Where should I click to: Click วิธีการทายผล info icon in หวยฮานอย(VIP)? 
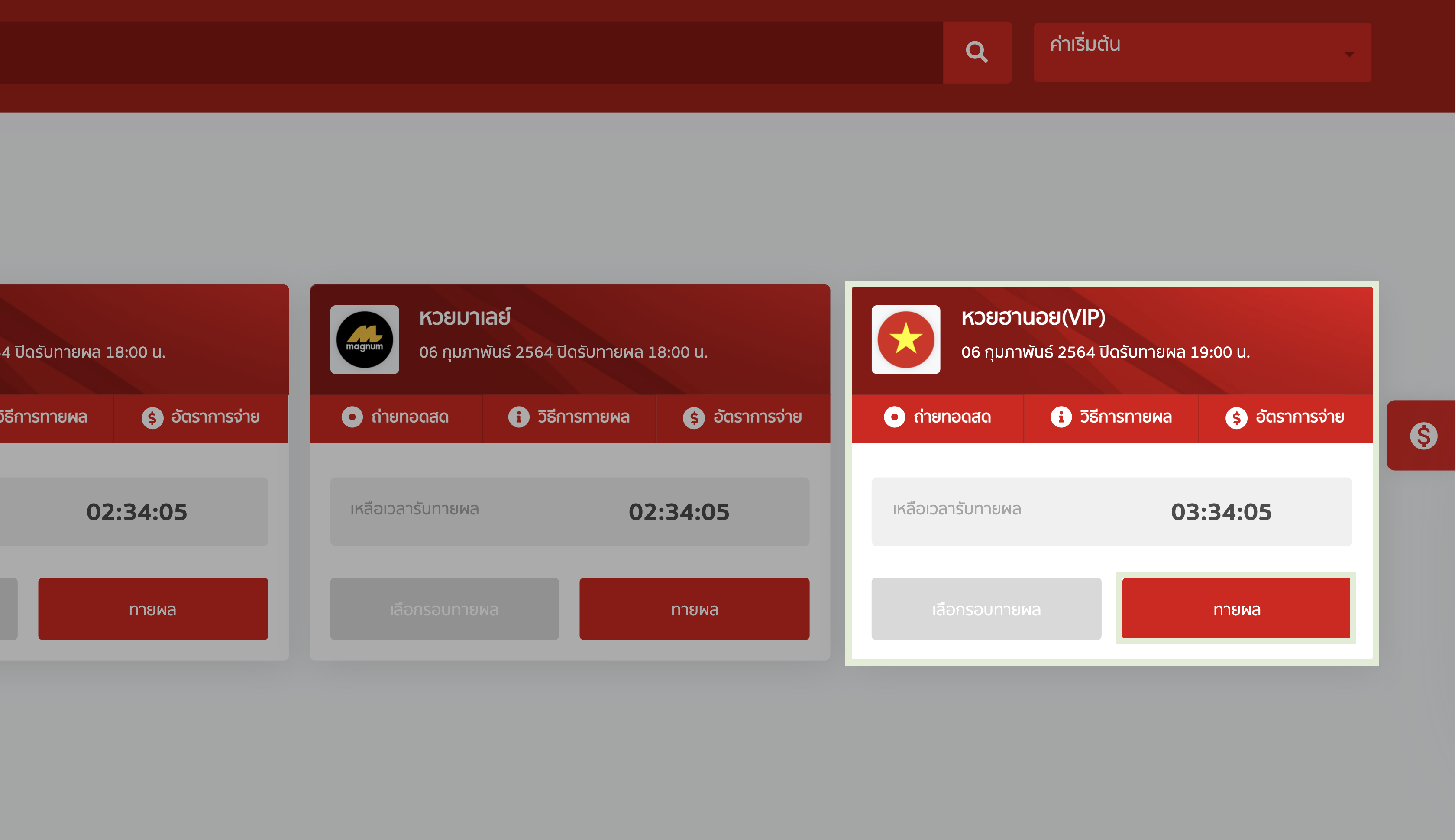[1061, 417]
